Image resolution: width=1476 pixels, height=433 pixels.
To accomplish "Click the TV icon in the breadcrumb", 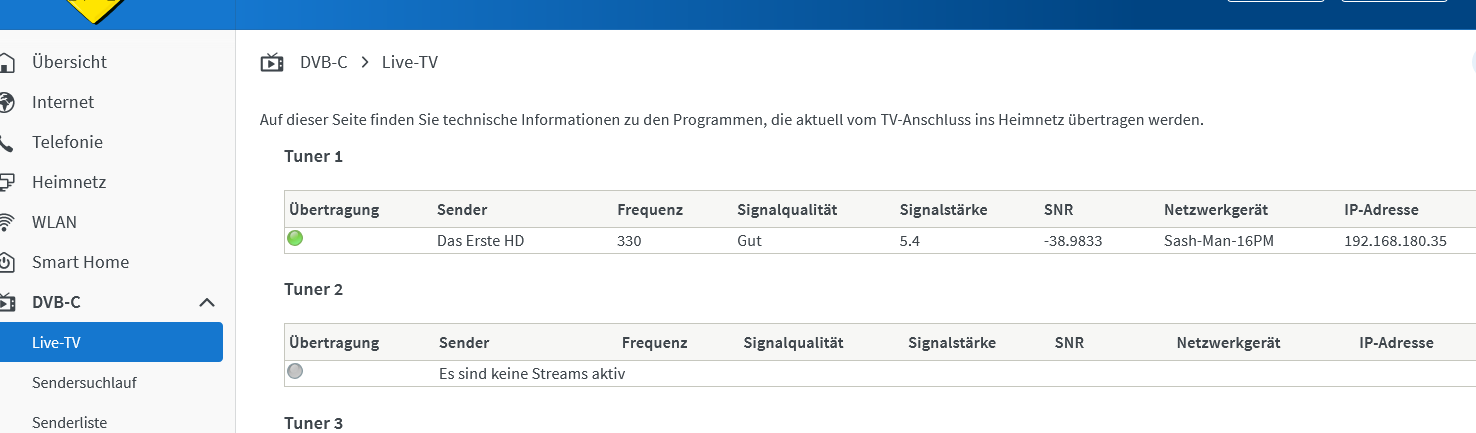I will [272, 63].
